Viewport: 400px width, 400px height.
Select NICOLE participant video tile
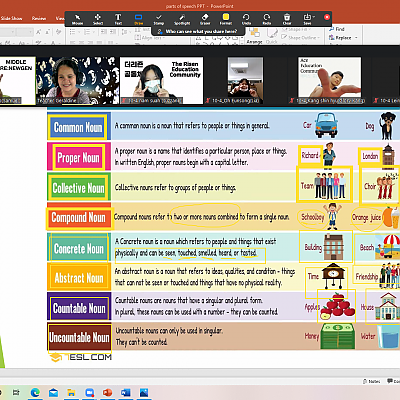pos(17,80)
